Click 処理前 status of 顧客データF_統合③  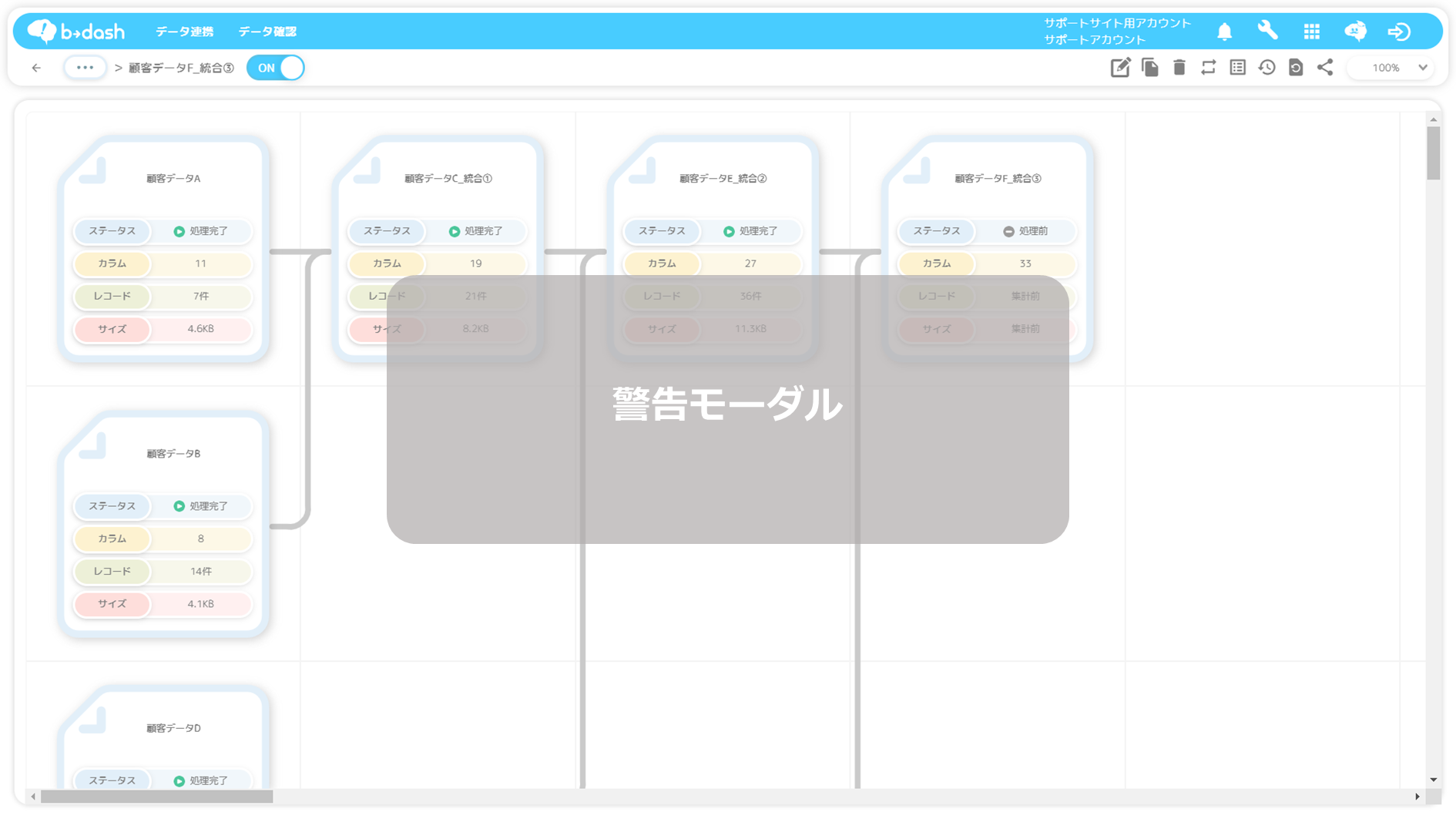click(x=1025, y=231)
